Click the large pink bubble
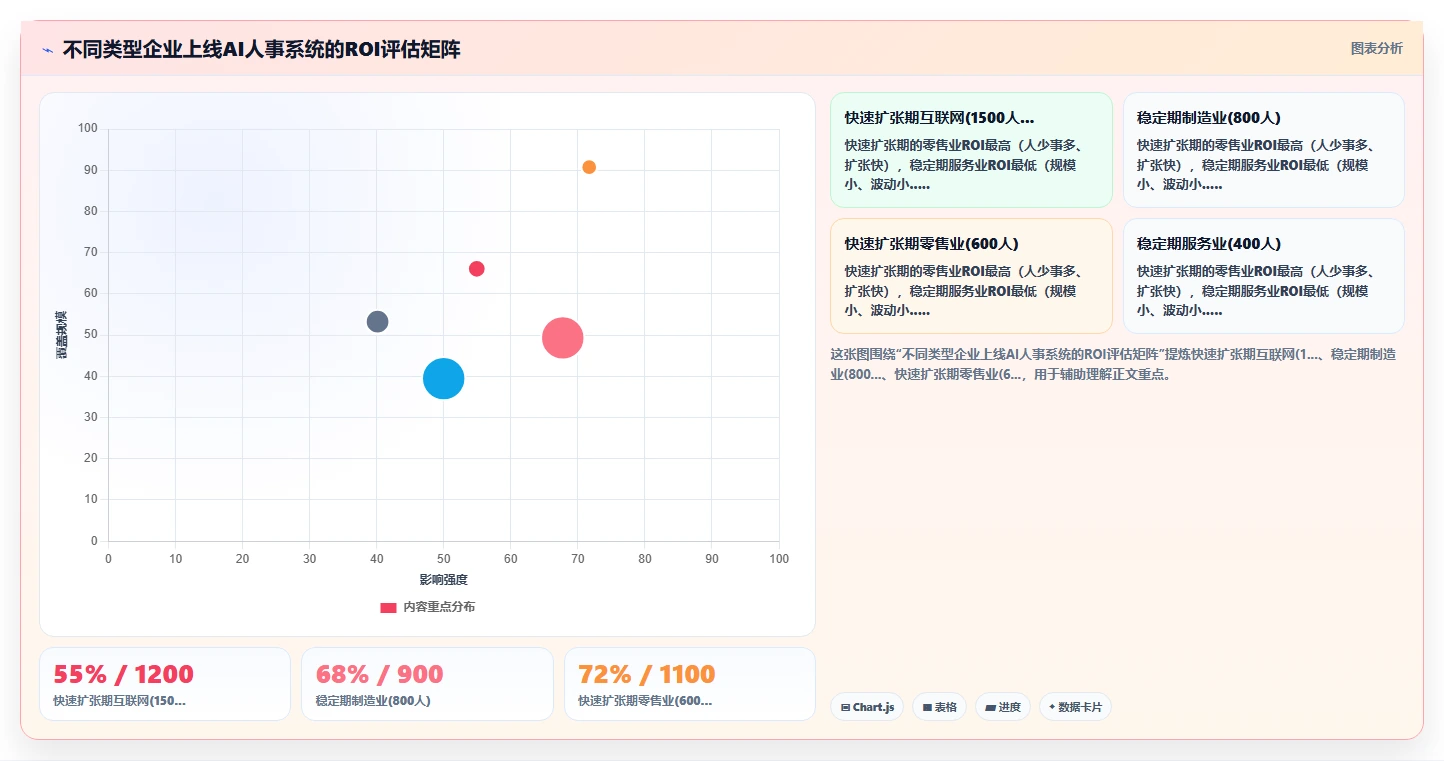 pos(563,338)
